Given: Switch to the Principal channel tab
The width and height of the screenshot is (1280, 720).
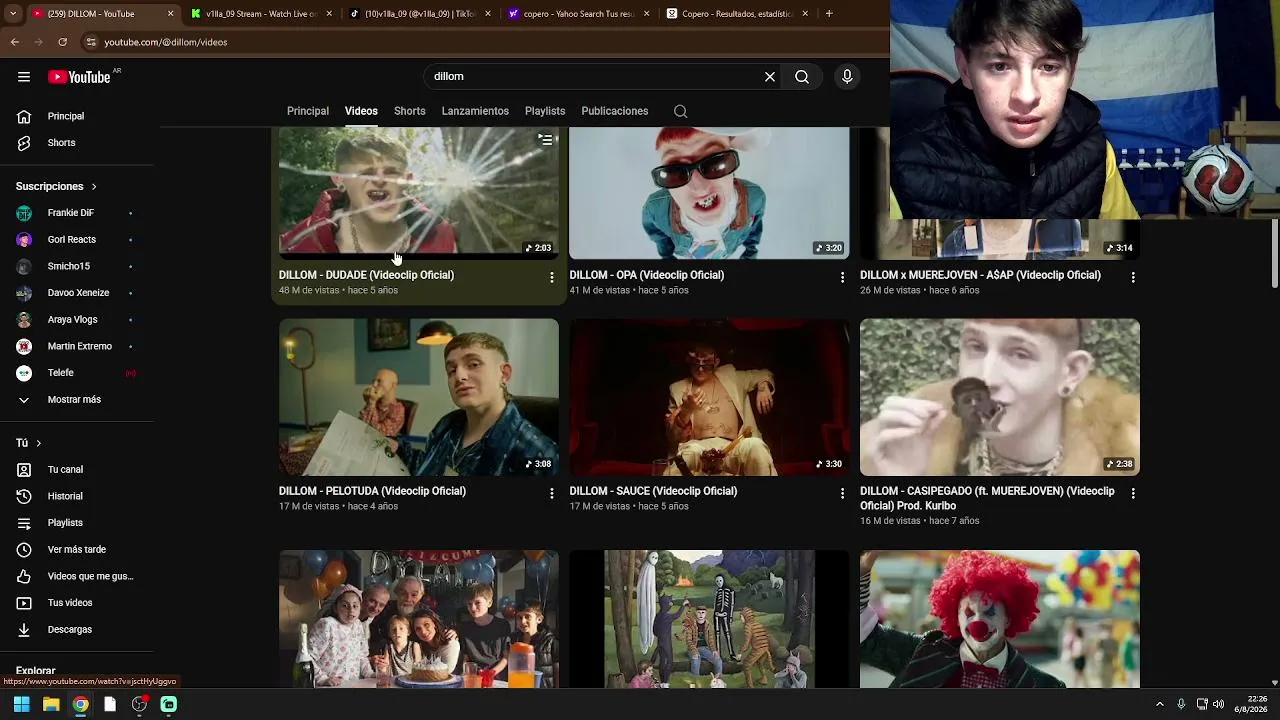Looking at the screenshot, I should click(308, 111).
